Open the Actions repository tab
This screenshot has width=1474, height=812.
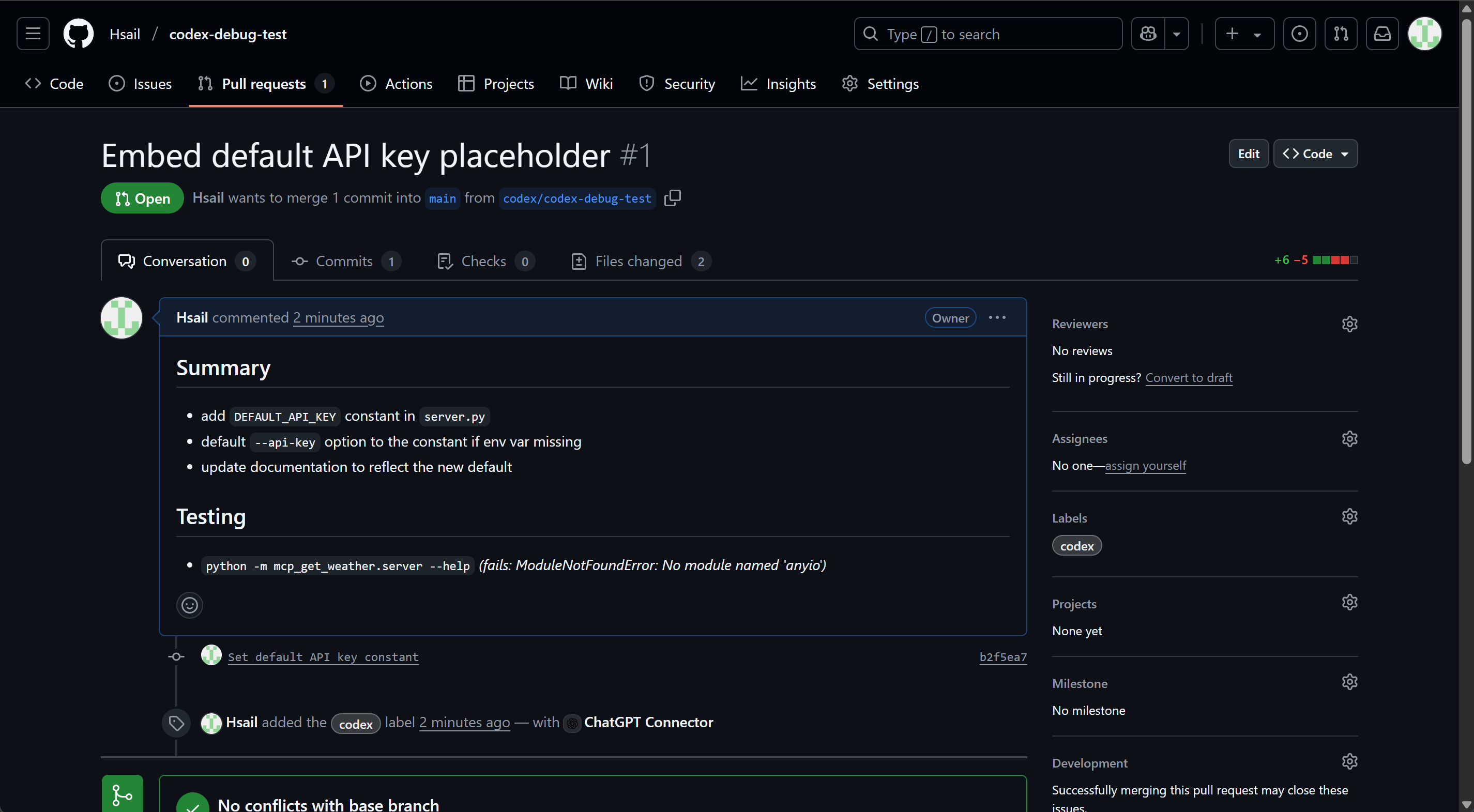click(x=396, y=84)
